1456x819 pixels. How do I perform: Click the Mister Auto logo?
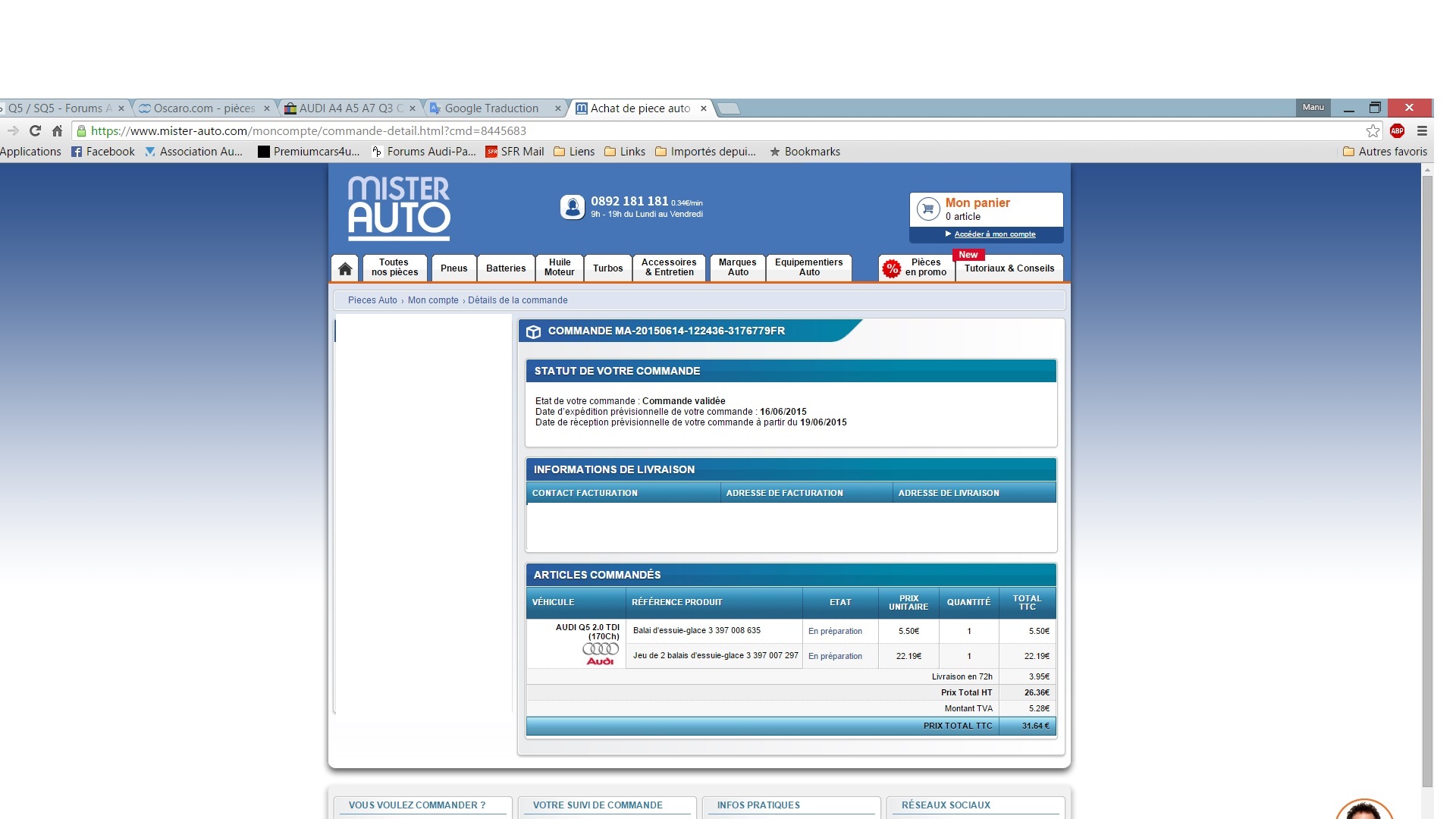pos(399,209)
